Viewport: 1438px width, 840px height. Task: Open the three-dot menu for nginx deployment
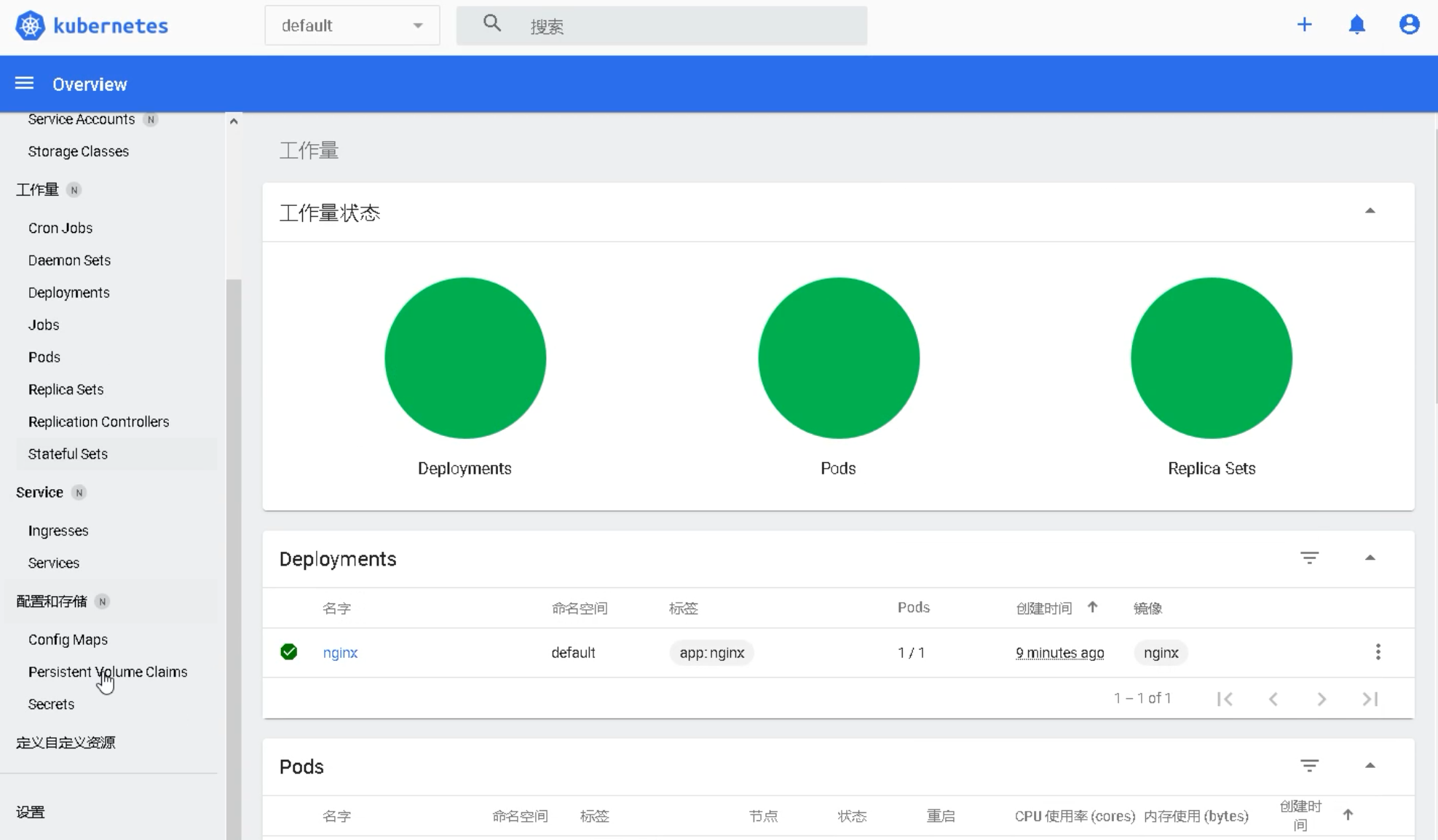point(1378,651)
